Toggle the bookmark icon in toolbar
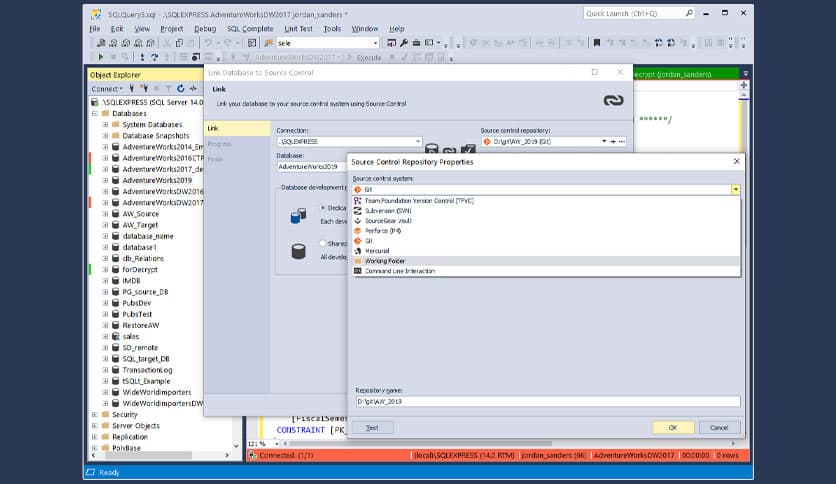 point(597,43)
